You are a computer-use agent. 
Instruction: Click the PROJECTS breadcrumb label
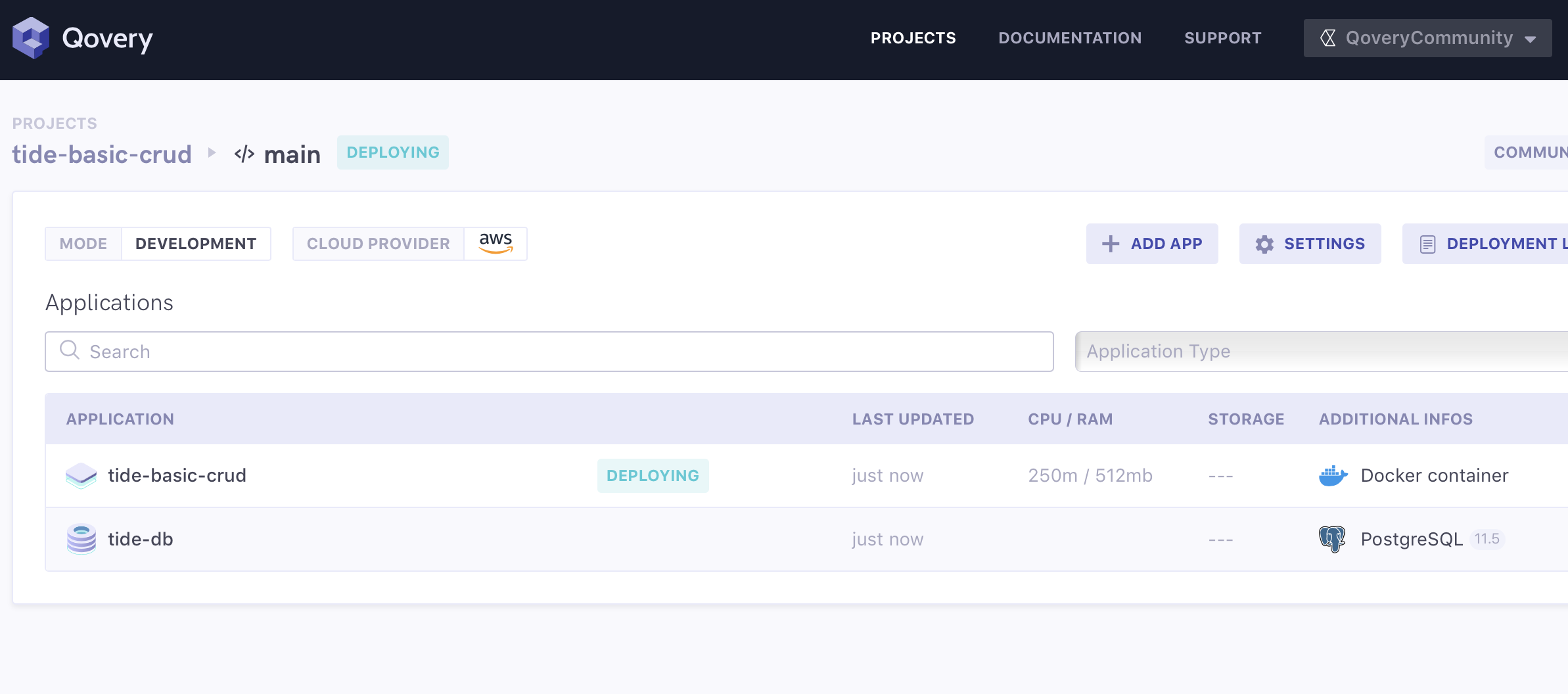click(x=55, y=124)
